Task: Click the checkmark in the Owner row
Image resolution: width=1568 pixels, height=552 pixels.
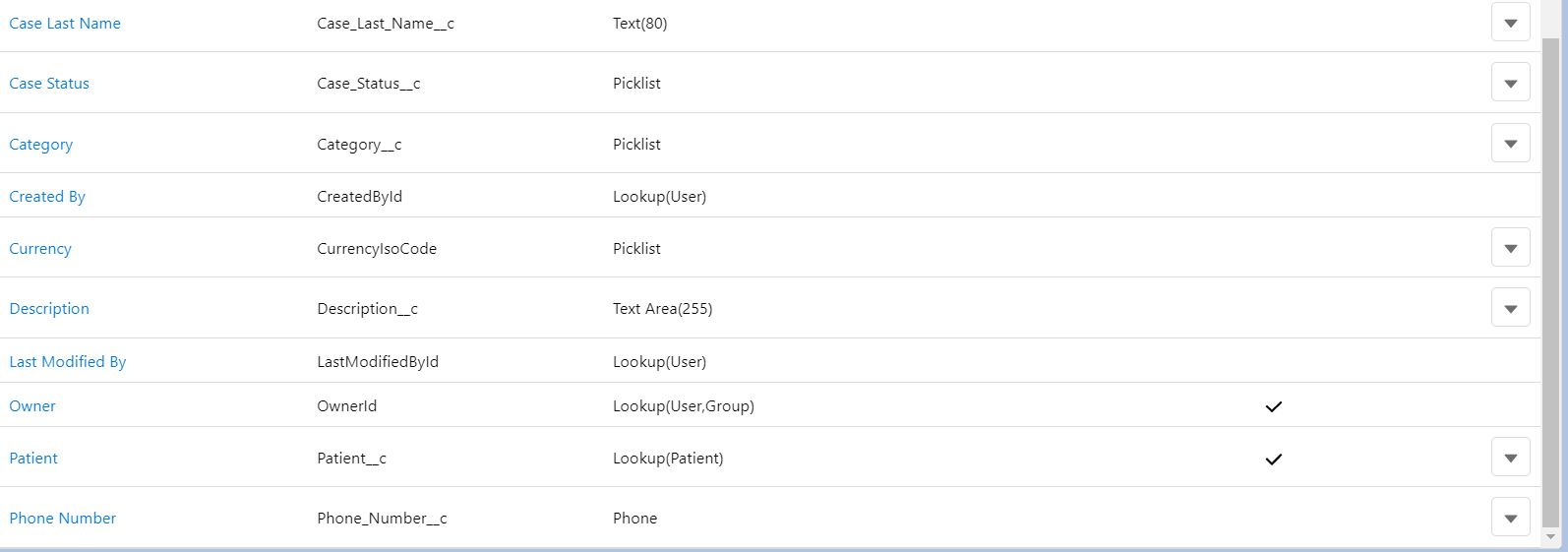Action: 1274,406
